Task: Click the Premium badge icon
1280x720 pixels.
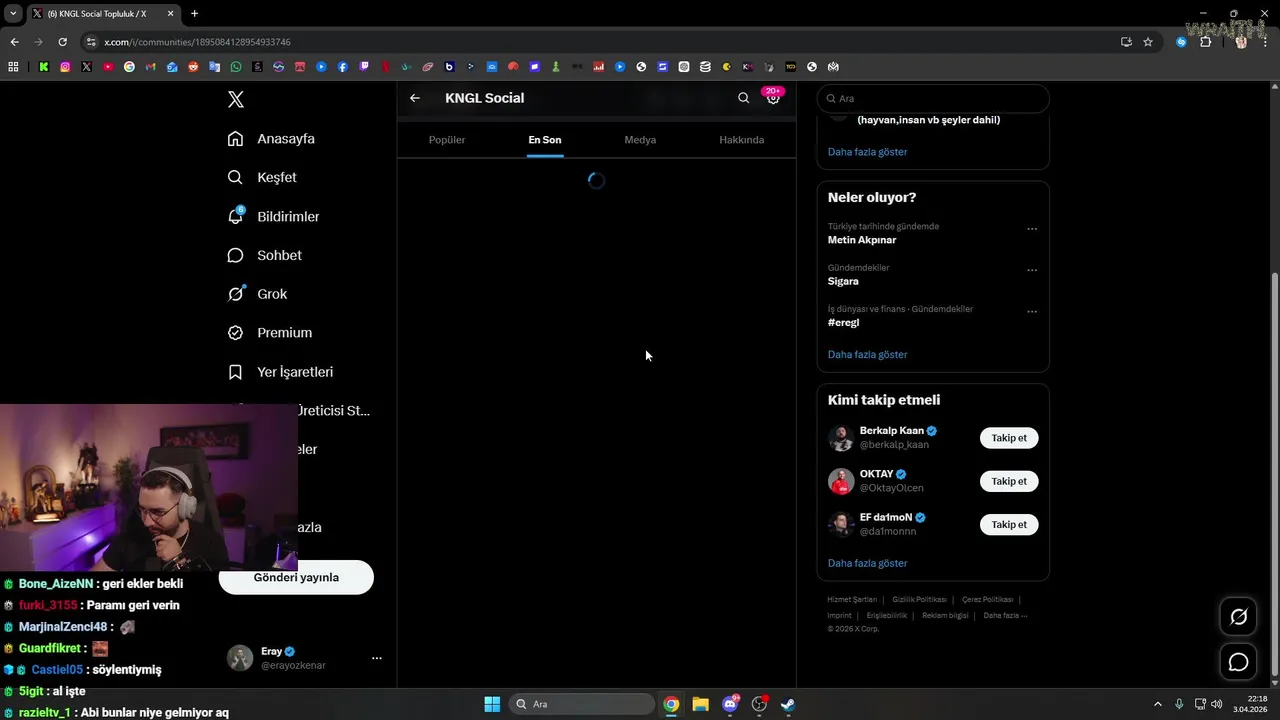Action: tap(235, 333)
